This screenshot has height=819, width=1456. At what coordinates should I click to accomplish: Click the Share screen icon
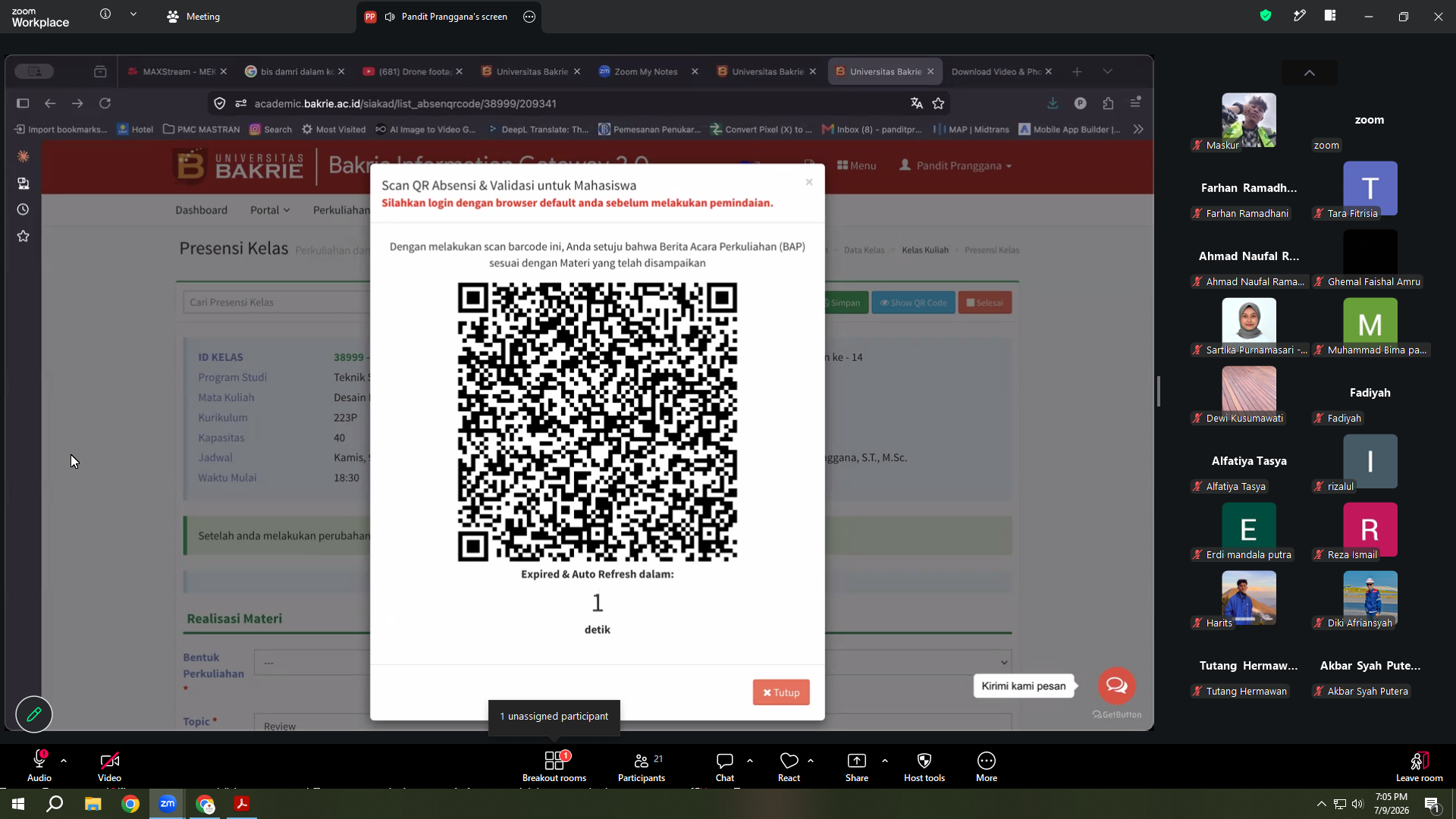[857, 761]
